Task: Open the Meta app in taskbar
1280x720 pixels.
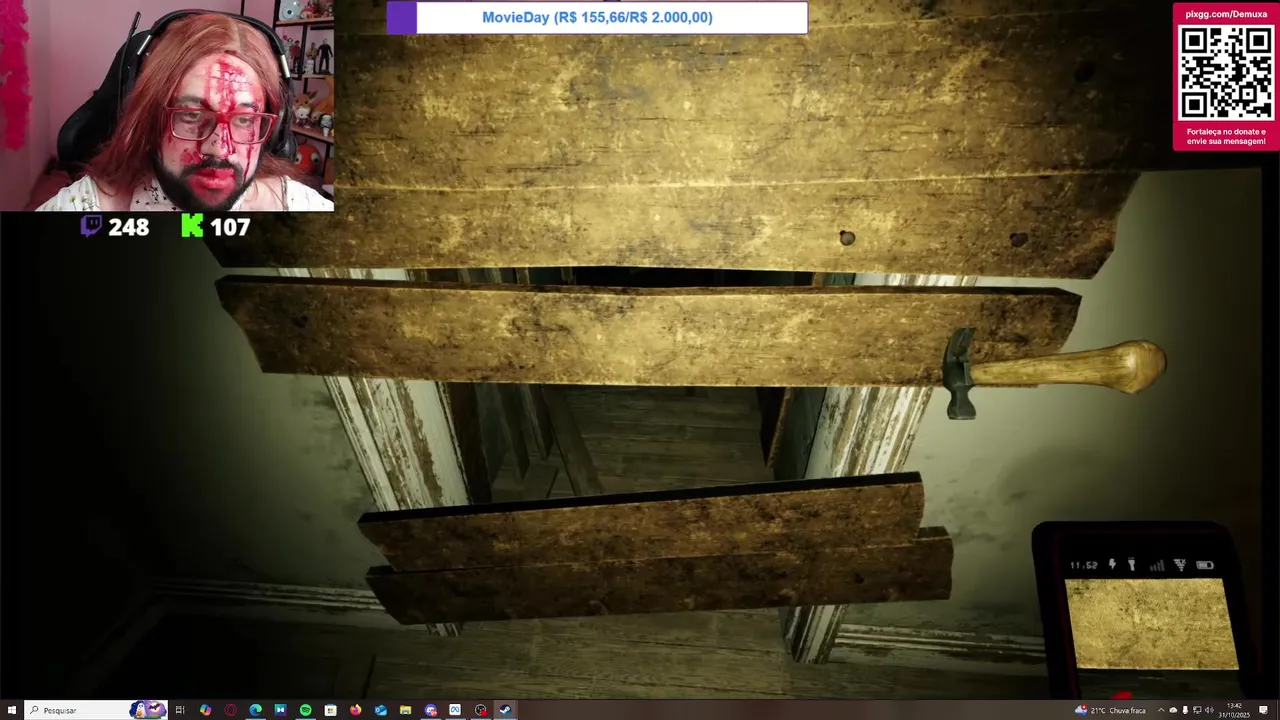Action: tap(455, 710)
